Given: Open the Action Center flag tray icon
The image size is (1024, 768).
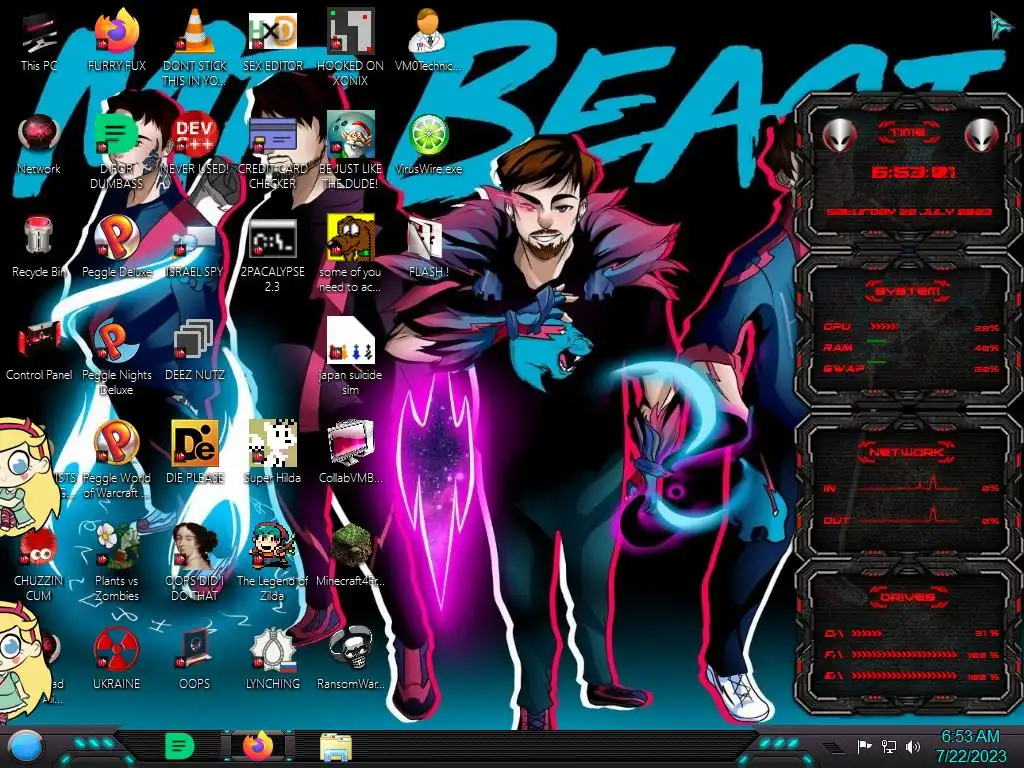Looking at the screenshot, I should click(x=865, y=746).
